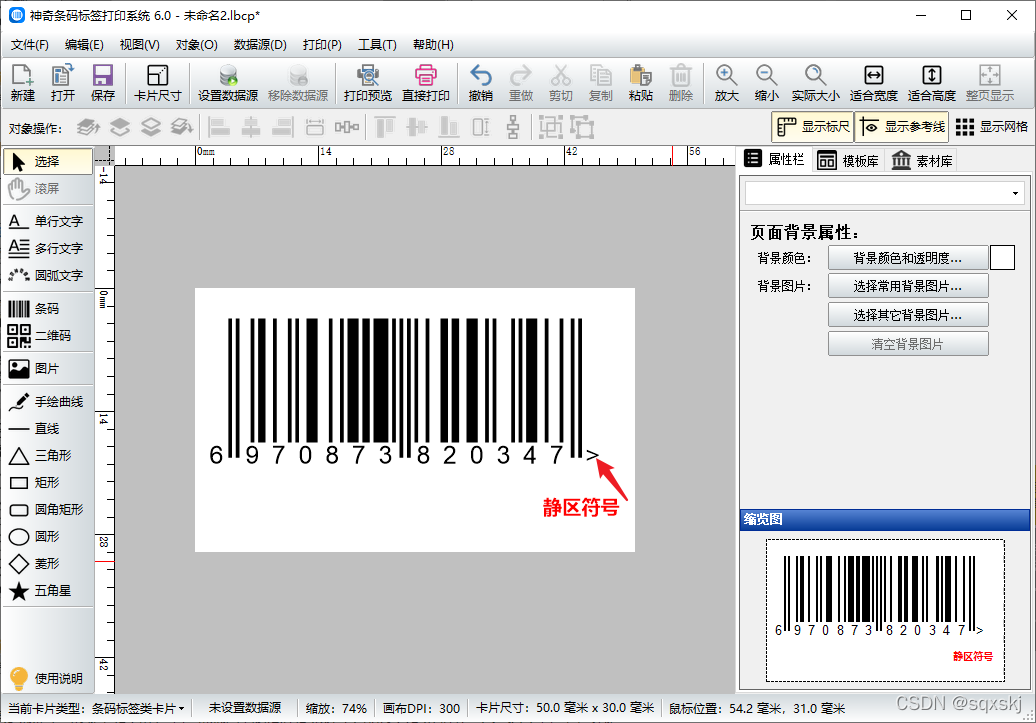Screen dimensions: 1036x723
Task: Click the red 静区符号 text on canvas
Action: pyautogui.click(x=581, y=507)
